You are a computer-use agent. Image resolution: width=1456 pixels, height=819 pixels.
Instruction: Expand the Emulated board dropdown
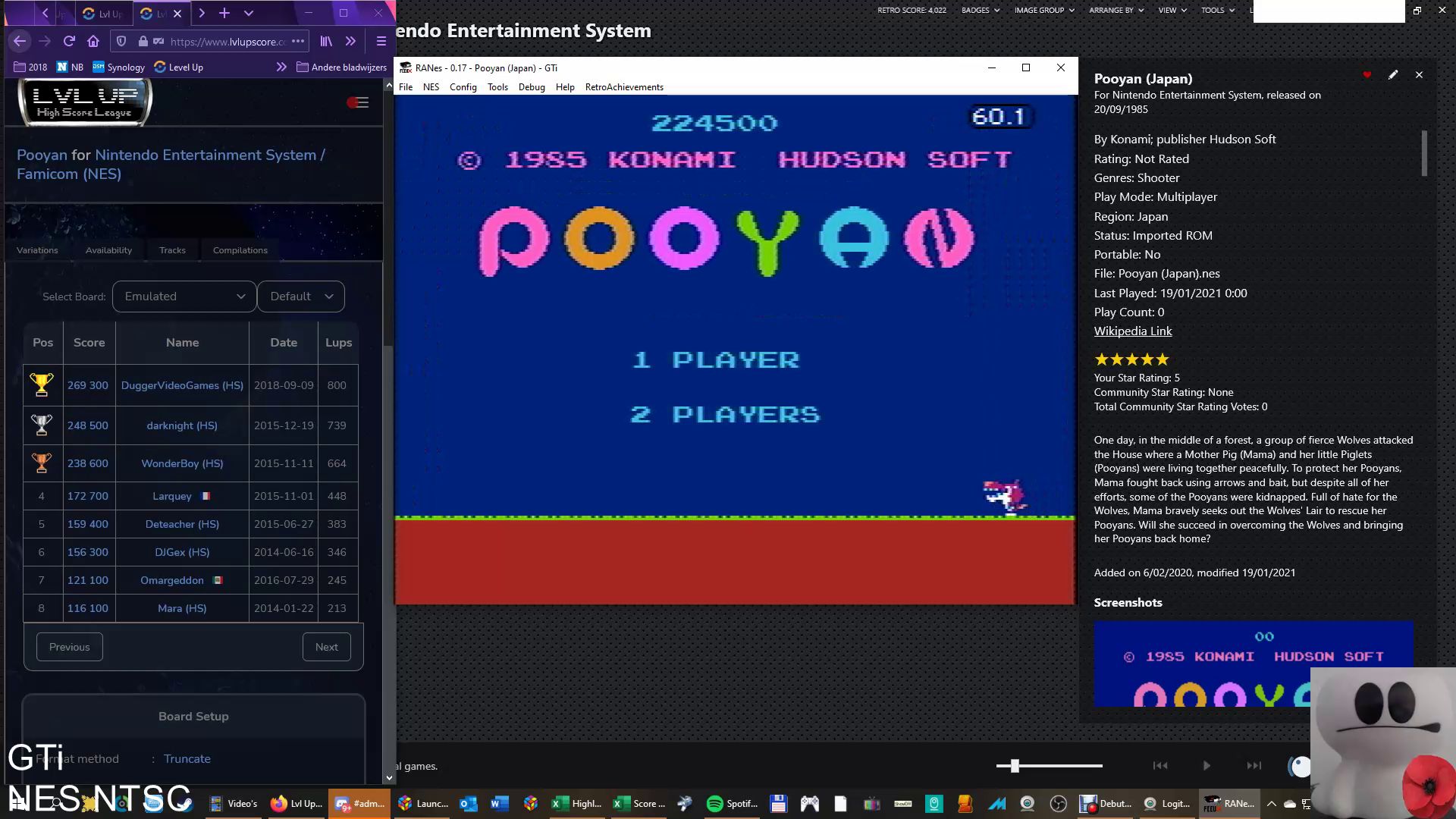point(184,297)
